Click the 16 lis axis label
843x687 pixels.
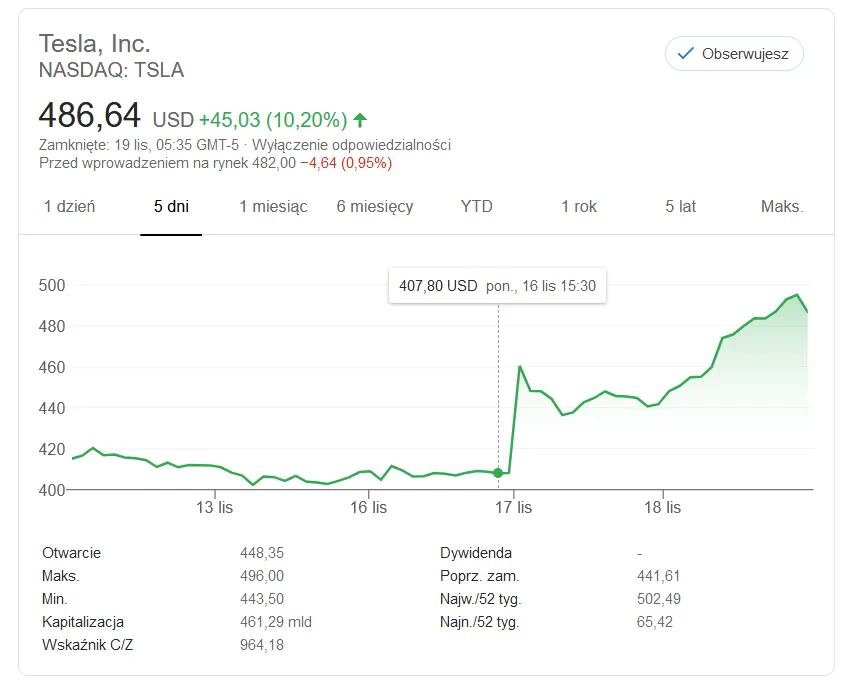368,507
